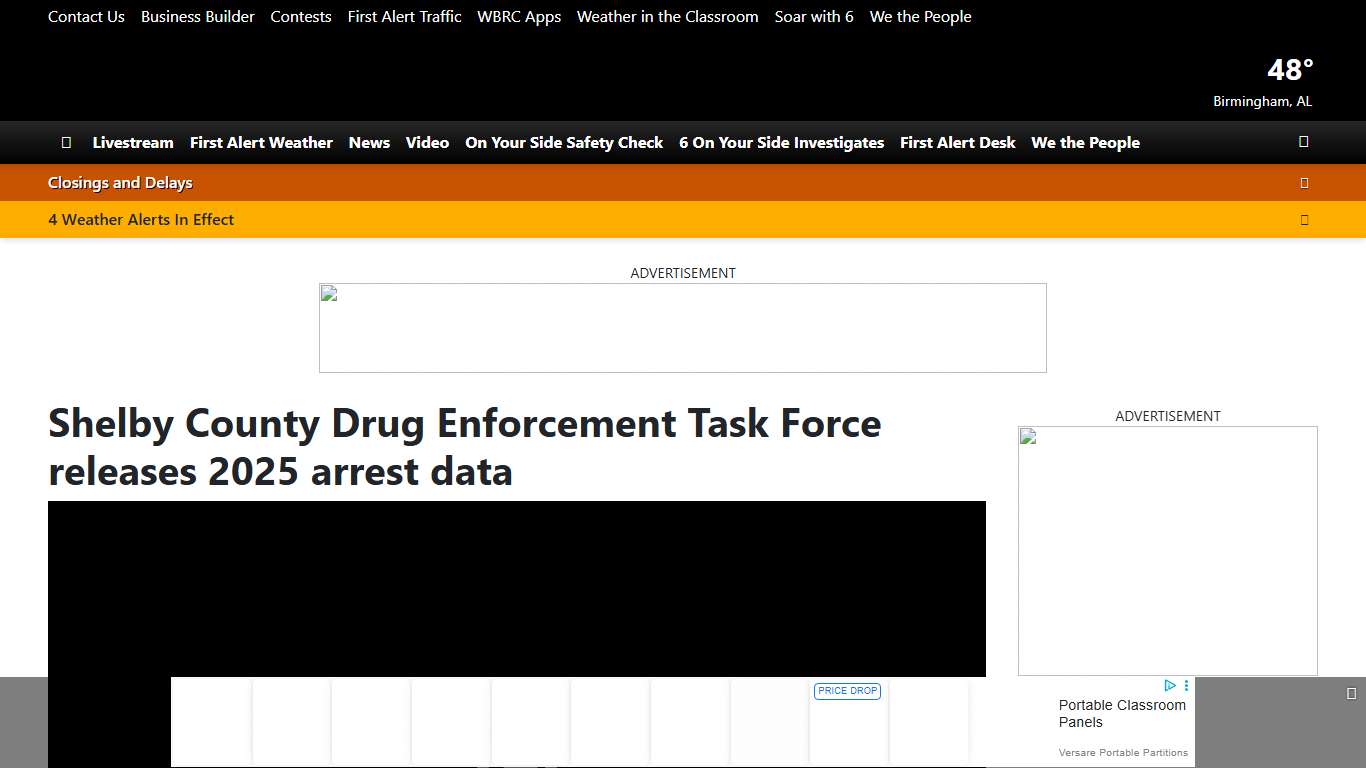Image resolution: width=1366 pixels, height=768 pixels.
Task: Open the search icon in the navigation bar
Action: tap(1303, 142)
